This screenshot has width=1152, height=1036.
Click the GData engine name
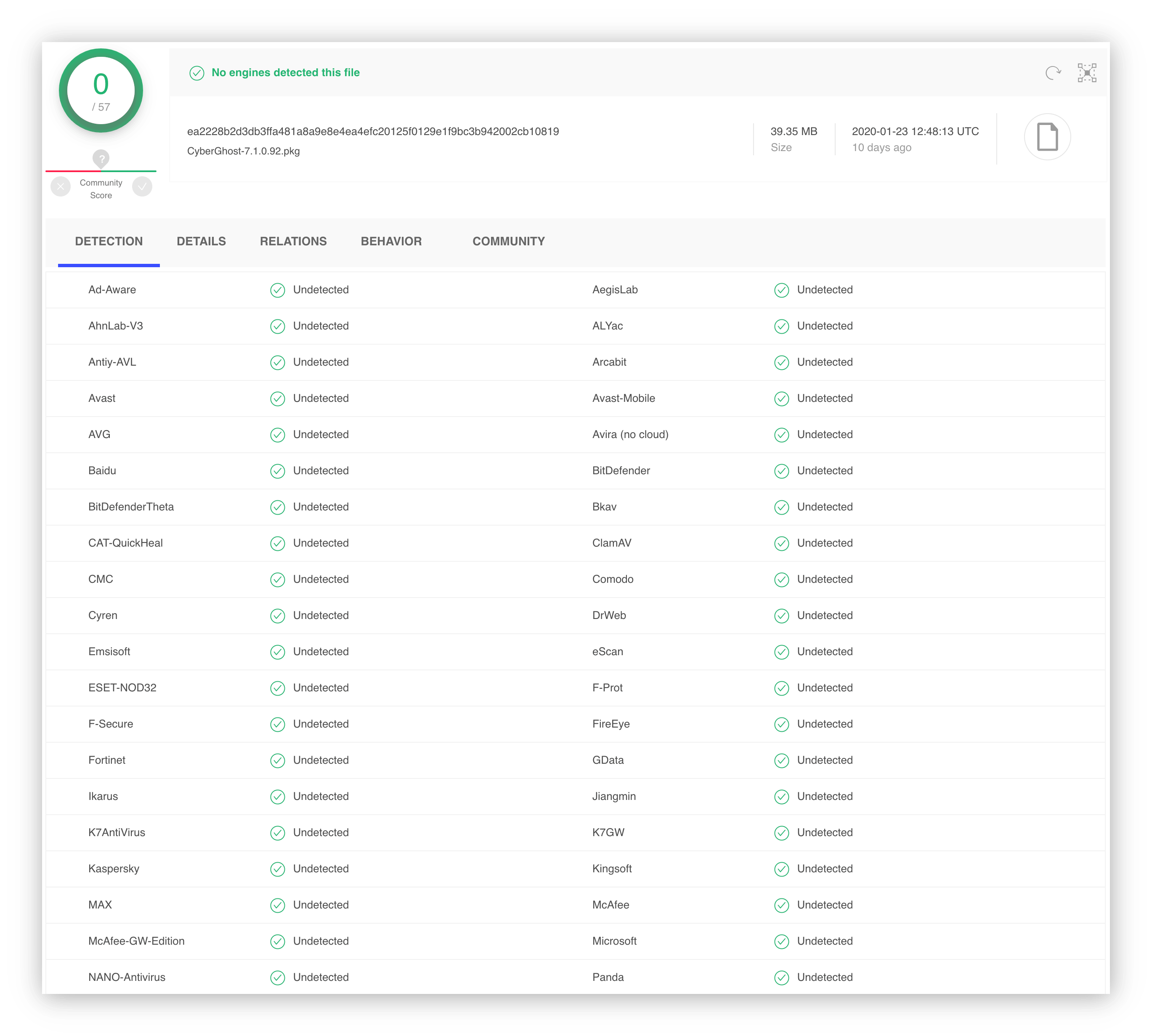point(608,760)
